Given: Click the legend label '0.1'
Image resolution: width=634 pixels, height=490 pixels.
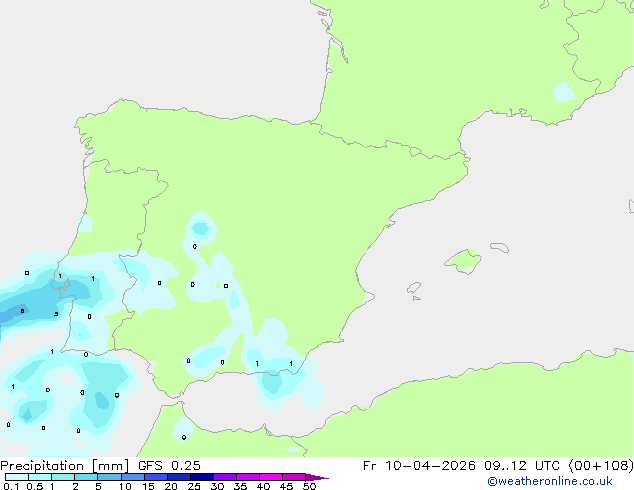Looking at the screenshot, I should 11,486.
